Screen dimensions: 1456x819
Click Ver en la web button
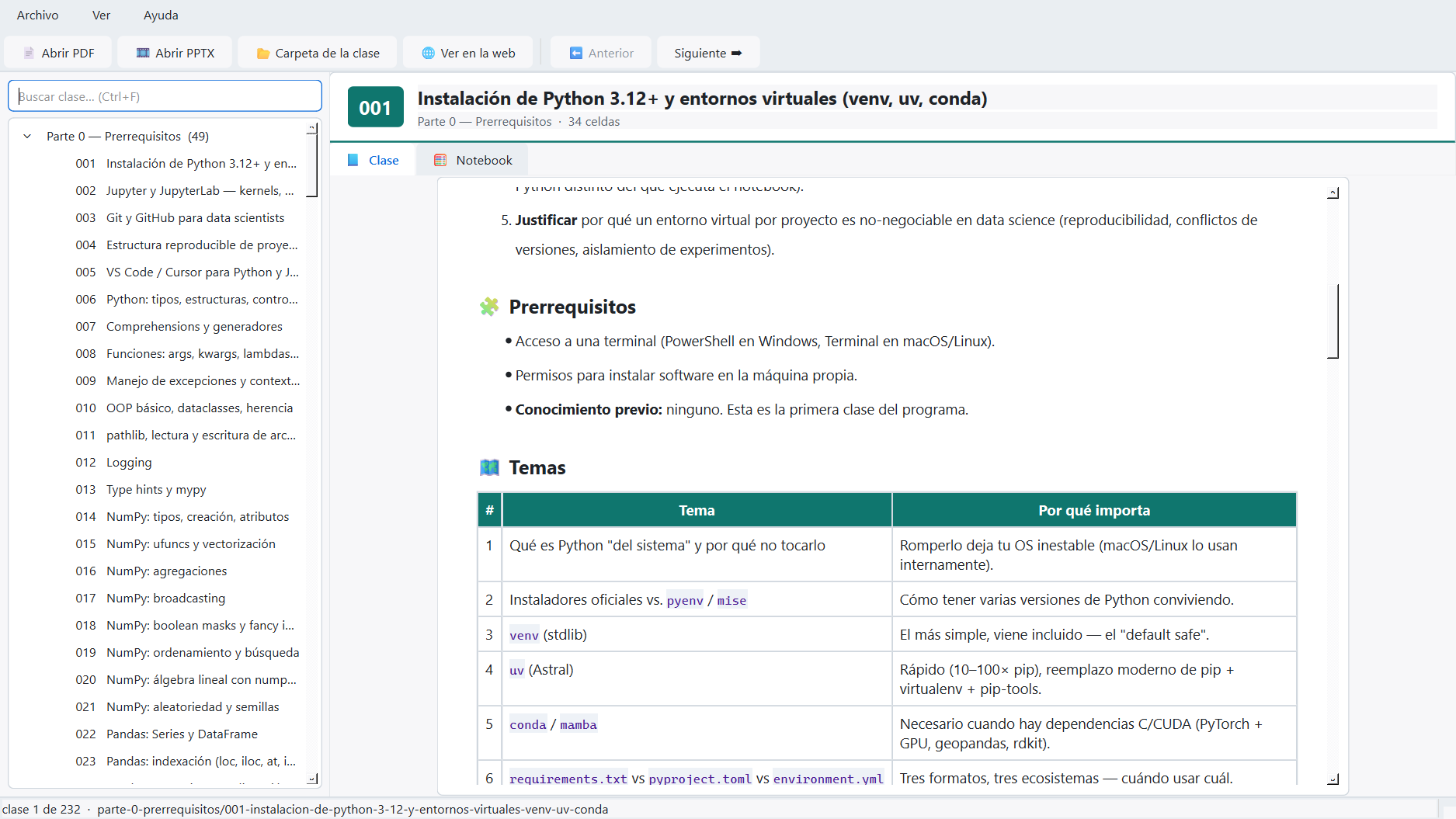468,53
